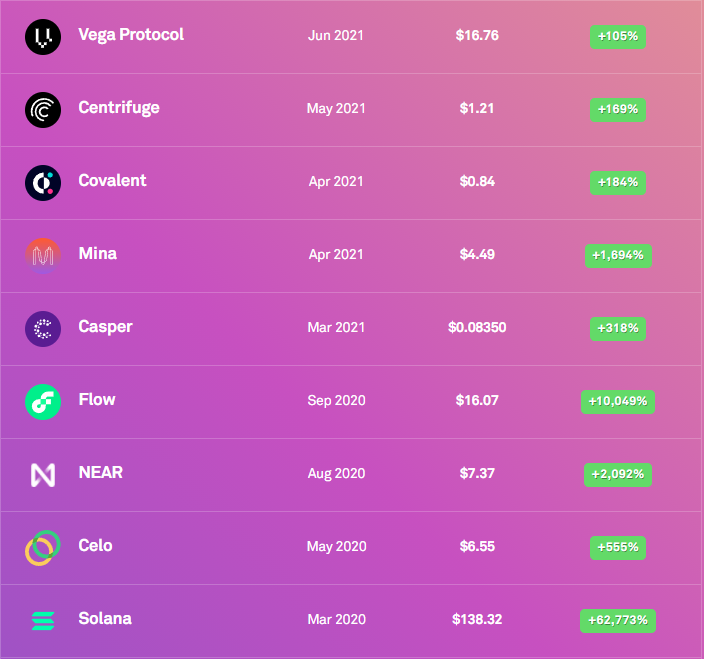The width and height of the screenshot is (704, 659).
Task: Select the $0.08350 Casper price
Action: (x=477, y=327)
